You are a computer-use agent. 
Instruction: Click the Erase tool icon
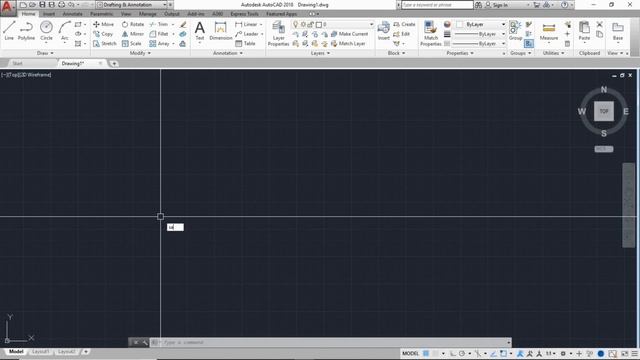point(183,24)
